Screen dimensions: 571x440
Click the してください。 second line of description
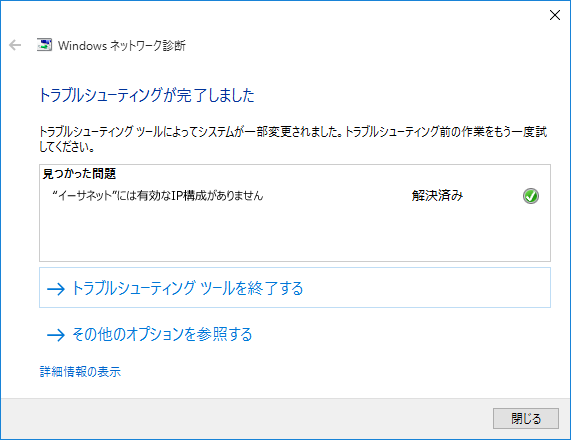tap(67, 147)
